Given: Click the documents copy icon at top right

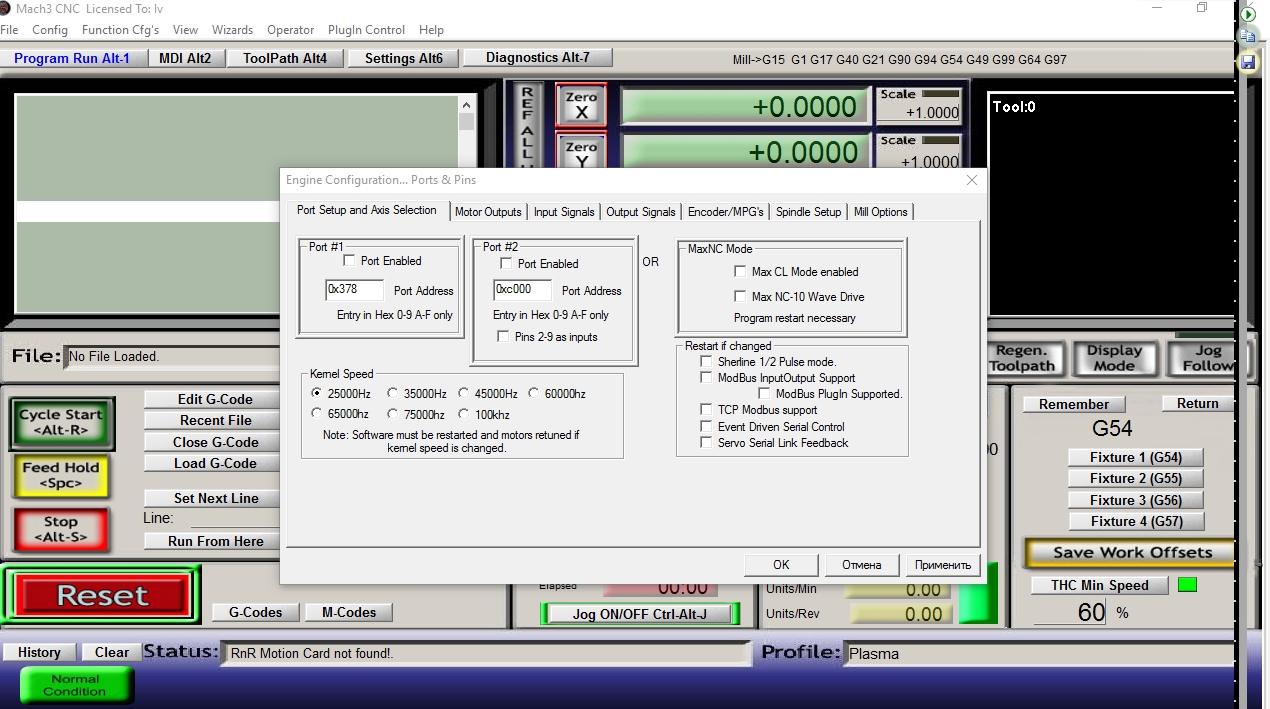Looking at the screenshot, I should point(1247,38).
